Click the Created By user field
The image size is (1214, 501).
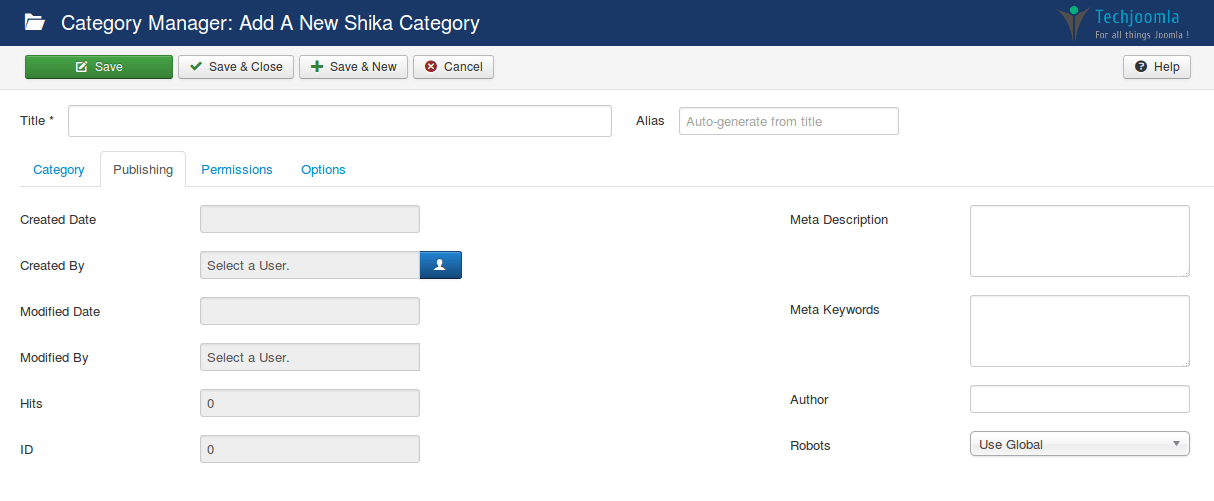tap(309, 265)
